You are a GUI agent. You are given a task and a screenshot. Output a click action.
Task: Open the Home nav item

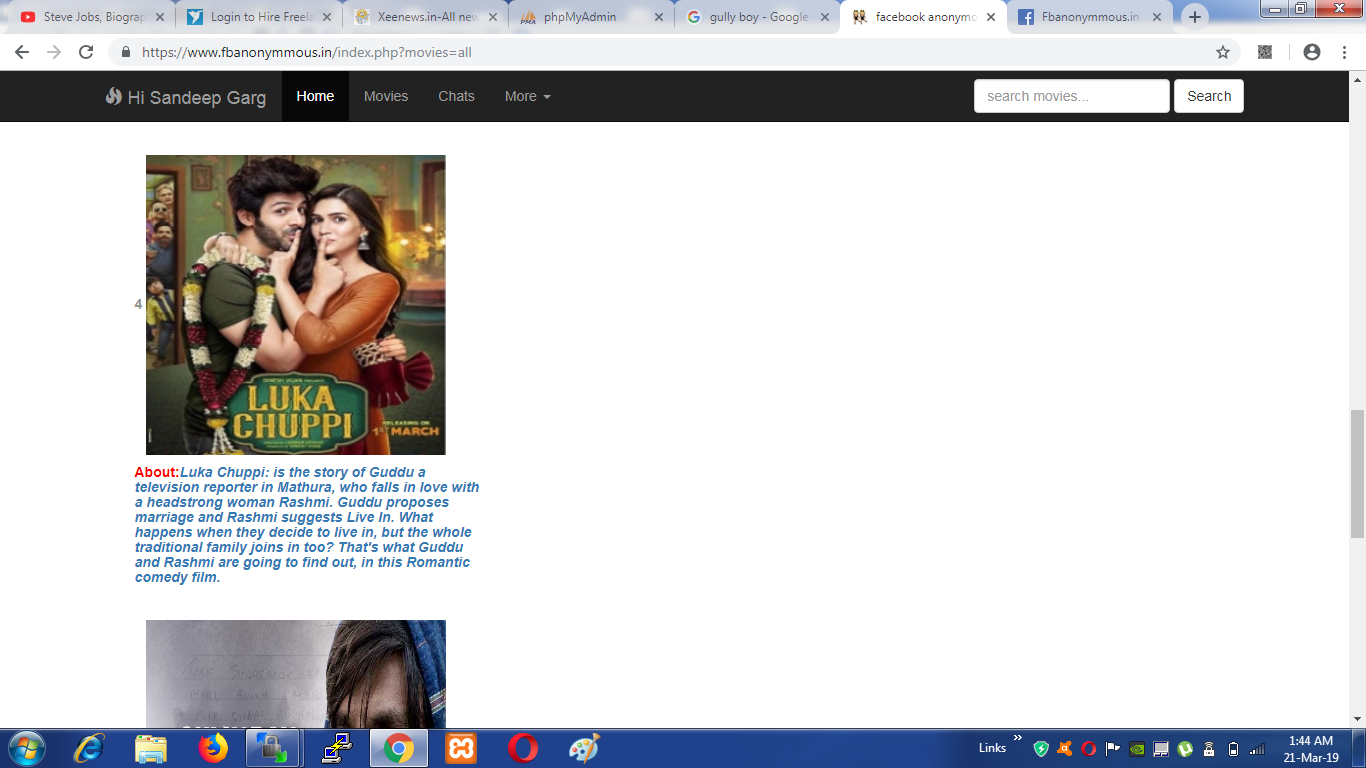315,96
